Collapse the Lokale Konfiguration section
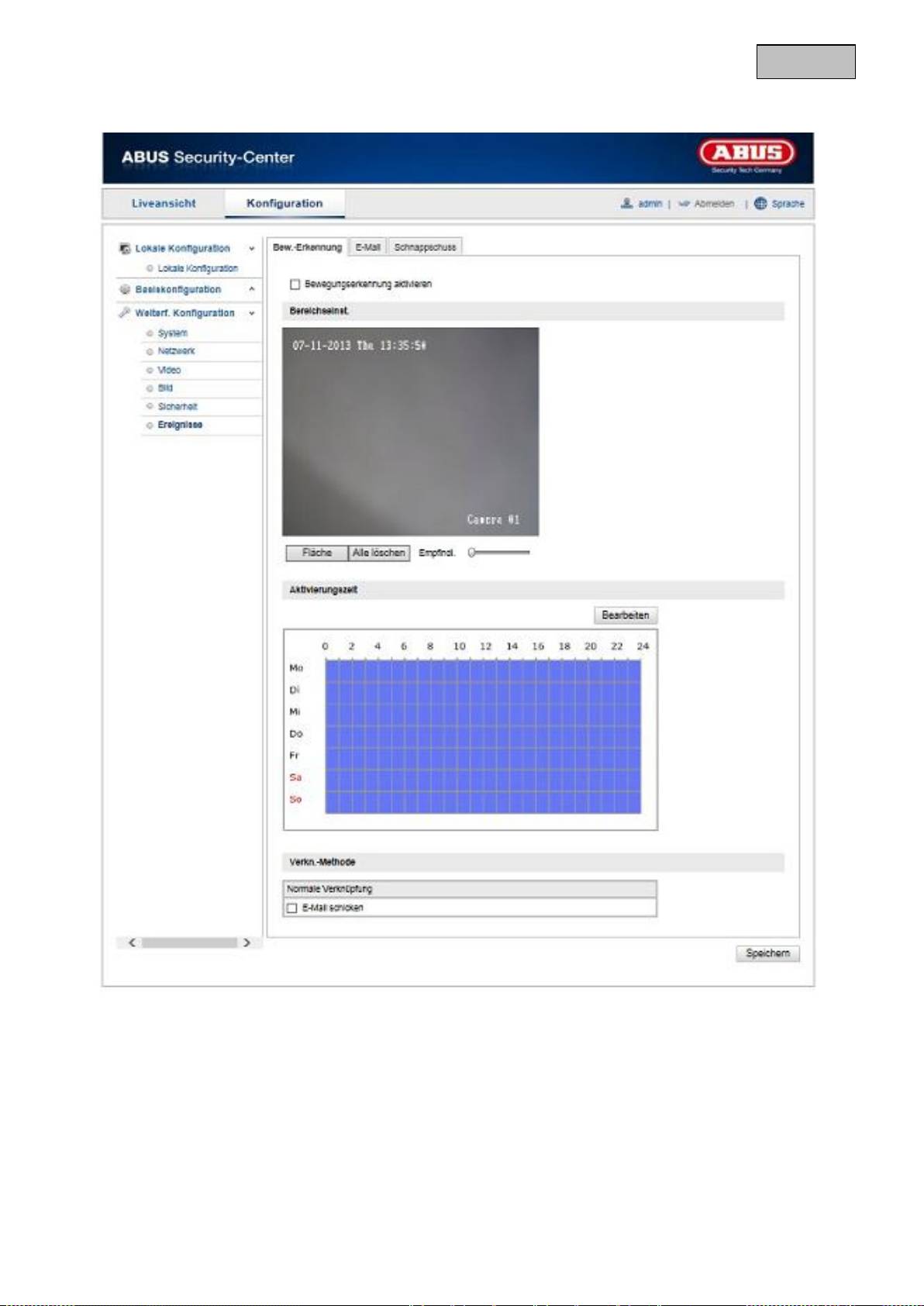 (x=251, y=249)
